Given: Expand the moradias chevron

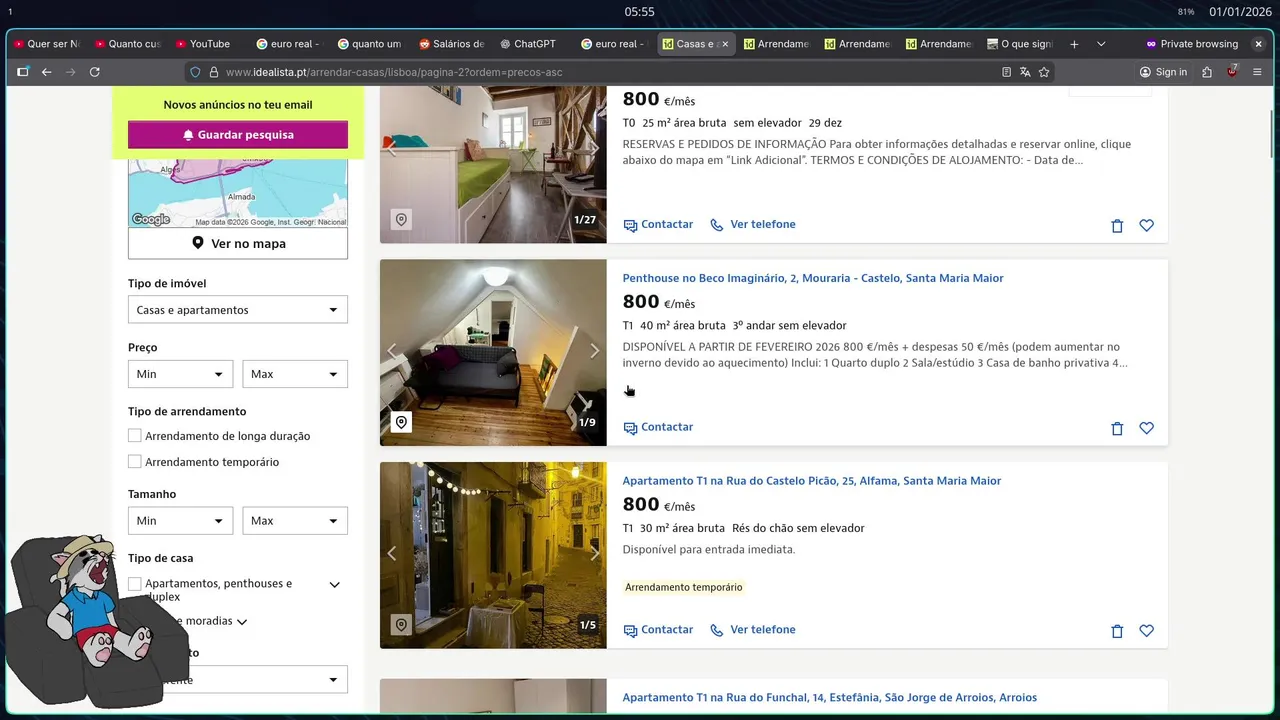Looking at the screenshot, I should tap(242, 621).
